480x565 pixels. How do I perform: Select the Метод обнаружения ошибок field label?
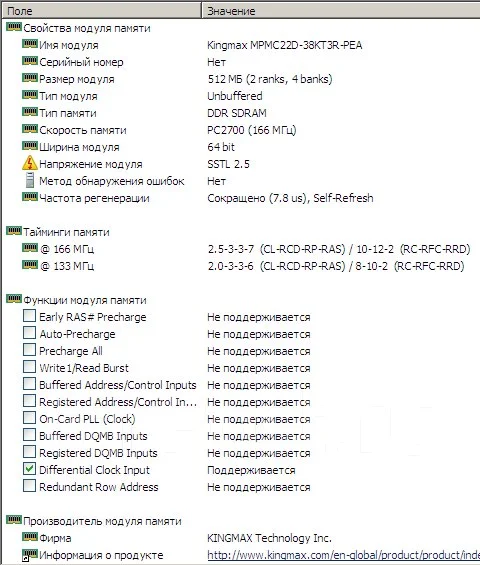112,181
